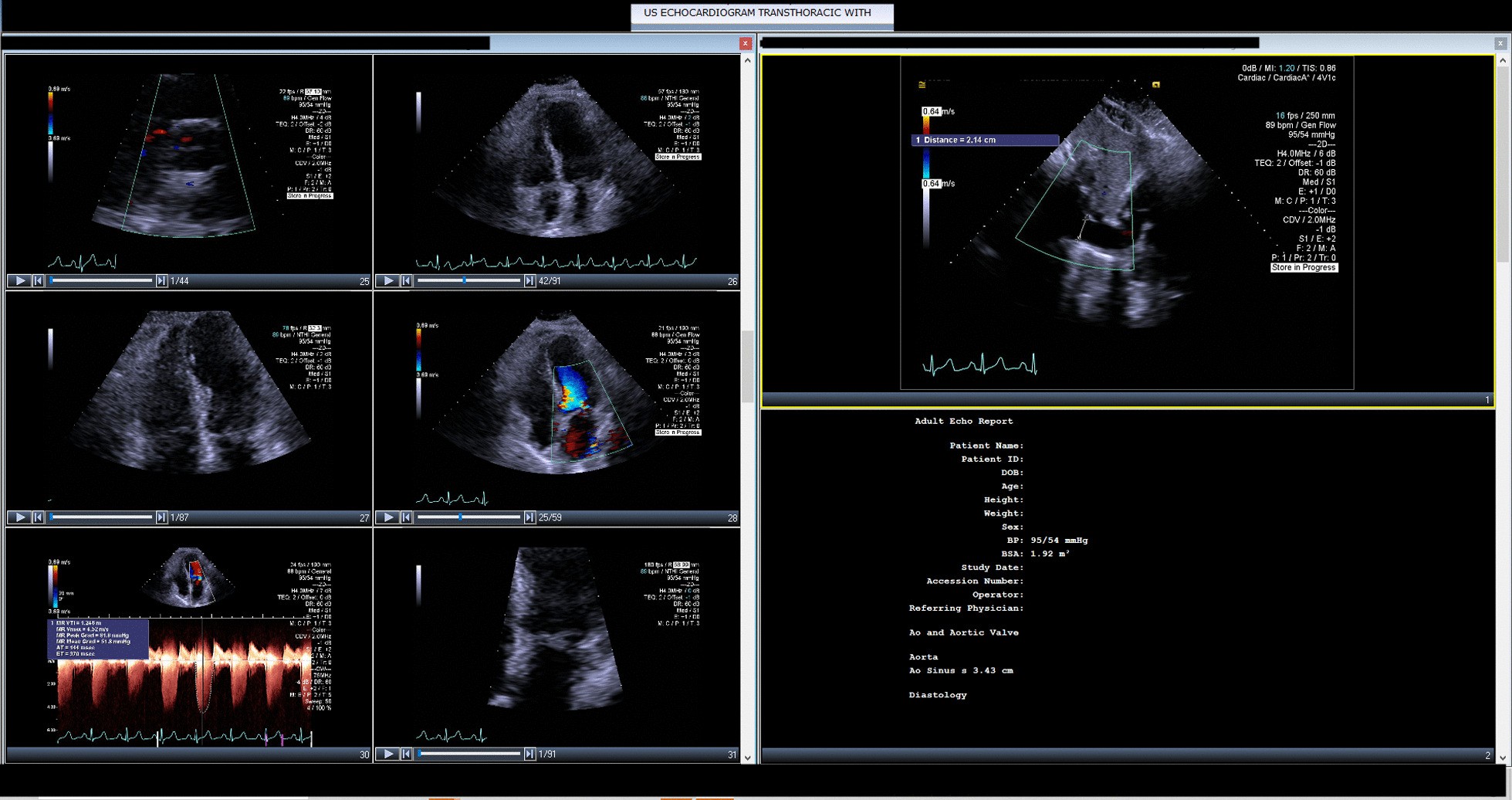Jump to last frame of clip 25

(x=161, y=281)
